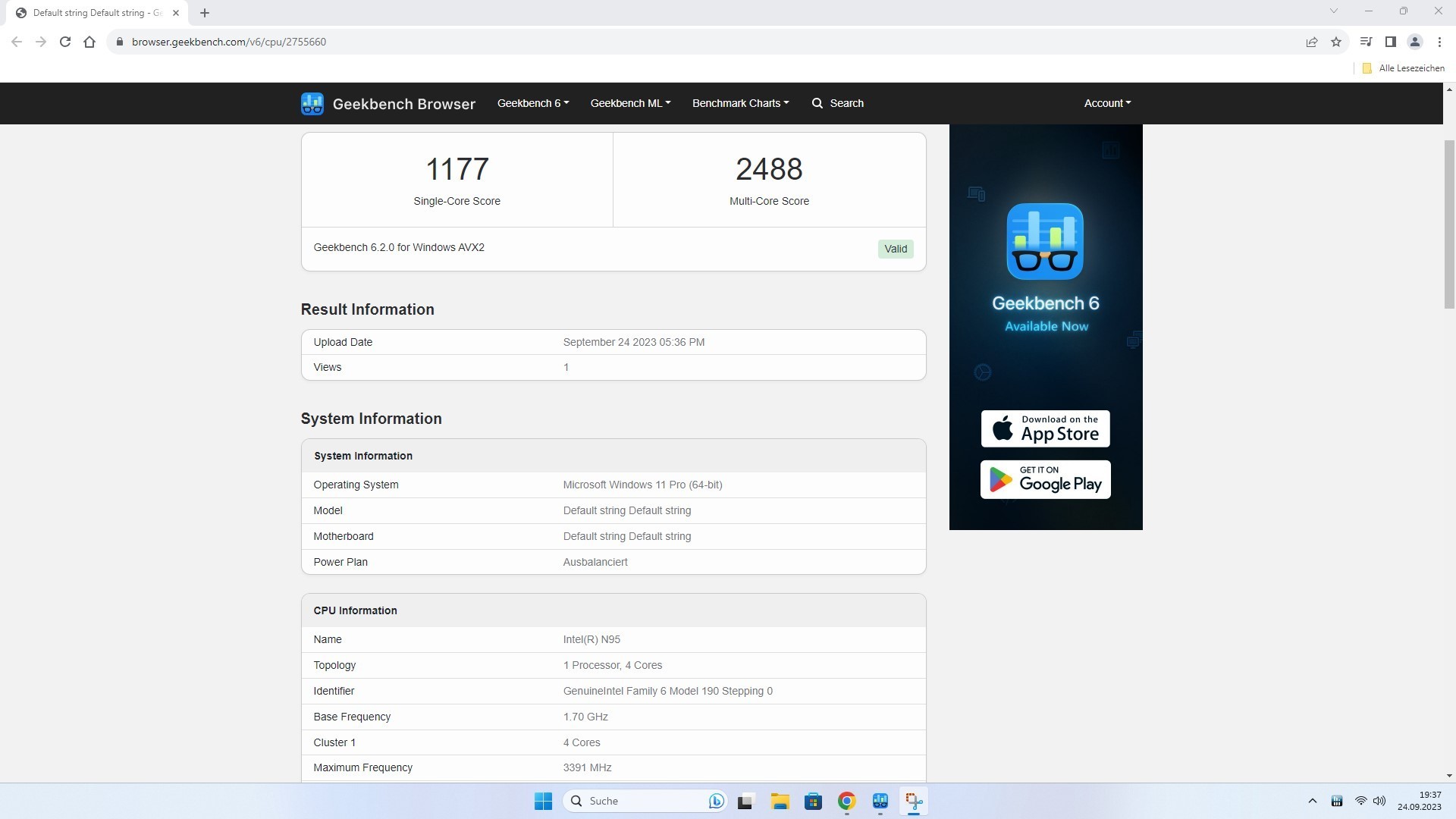Open Windows Start menu
1456x819 pixels.
544,801
